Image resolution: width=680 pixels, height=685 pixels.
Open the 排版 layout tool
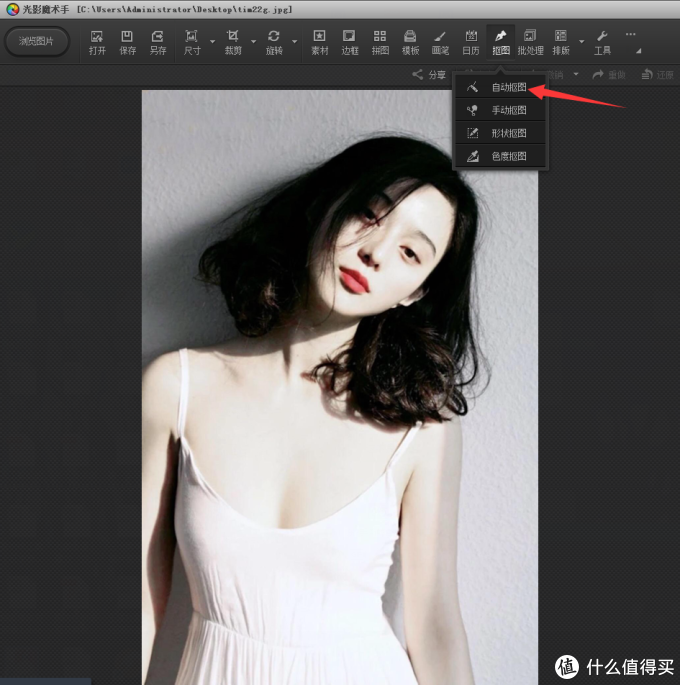coord(561,43)
